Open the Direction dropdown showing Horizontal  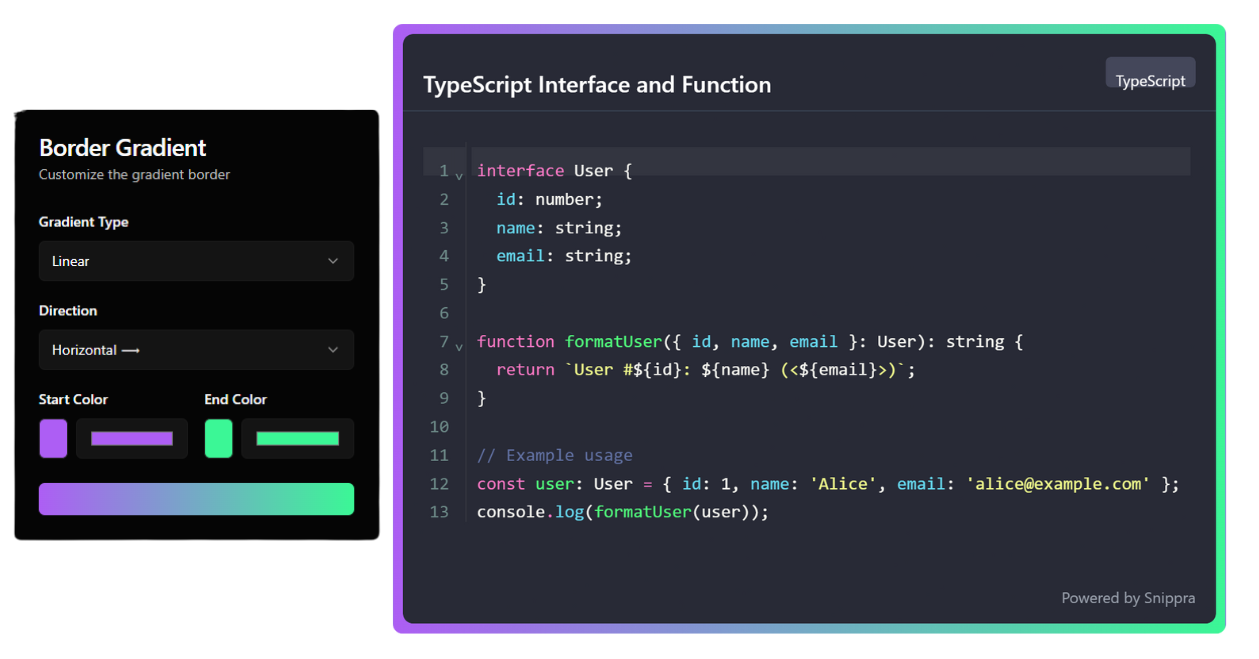click(196, 350)
